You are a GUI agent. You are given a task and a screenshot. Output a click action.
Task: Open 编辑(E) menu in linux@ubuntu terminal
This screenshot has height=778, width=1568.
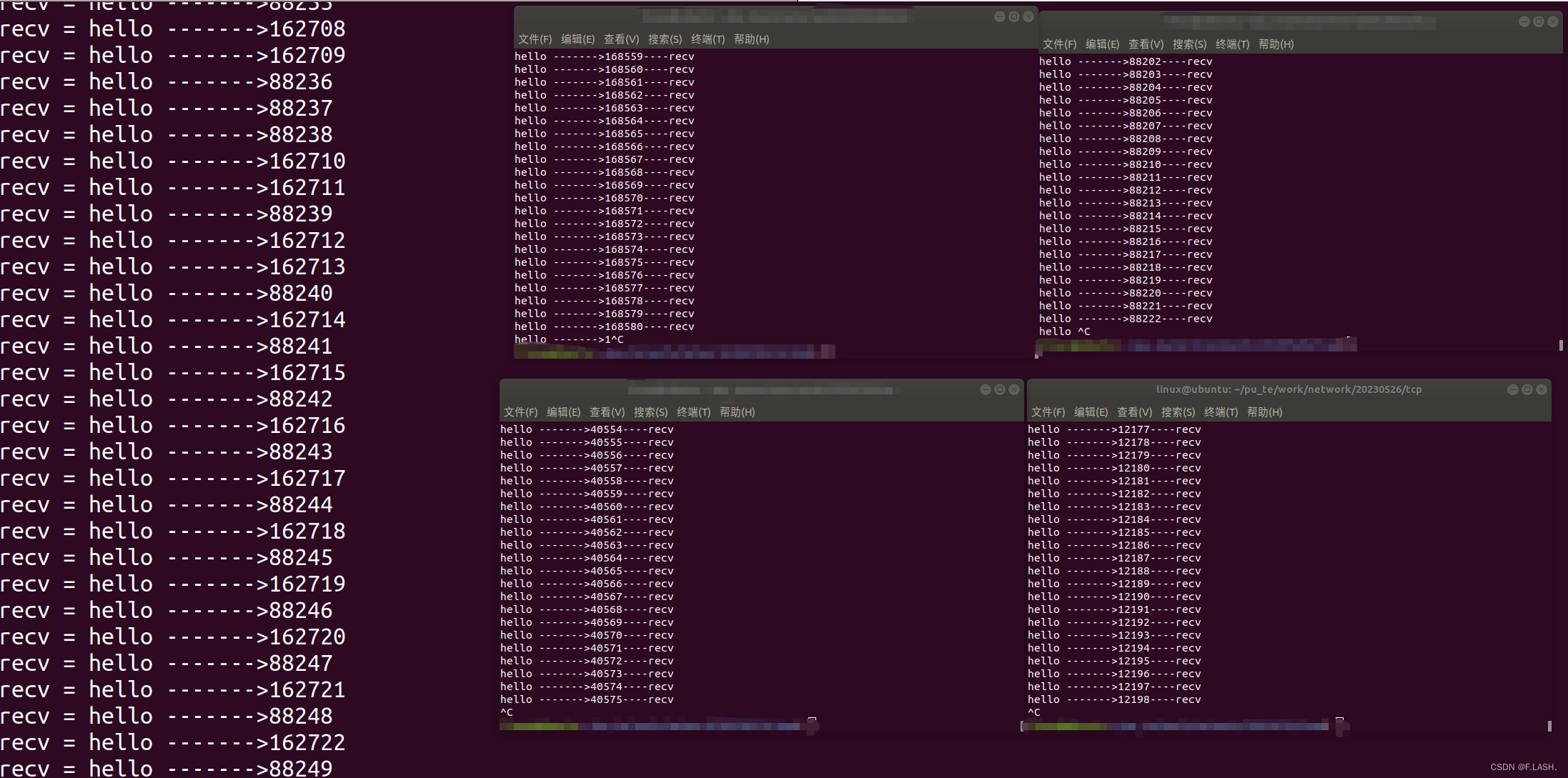1091,412
